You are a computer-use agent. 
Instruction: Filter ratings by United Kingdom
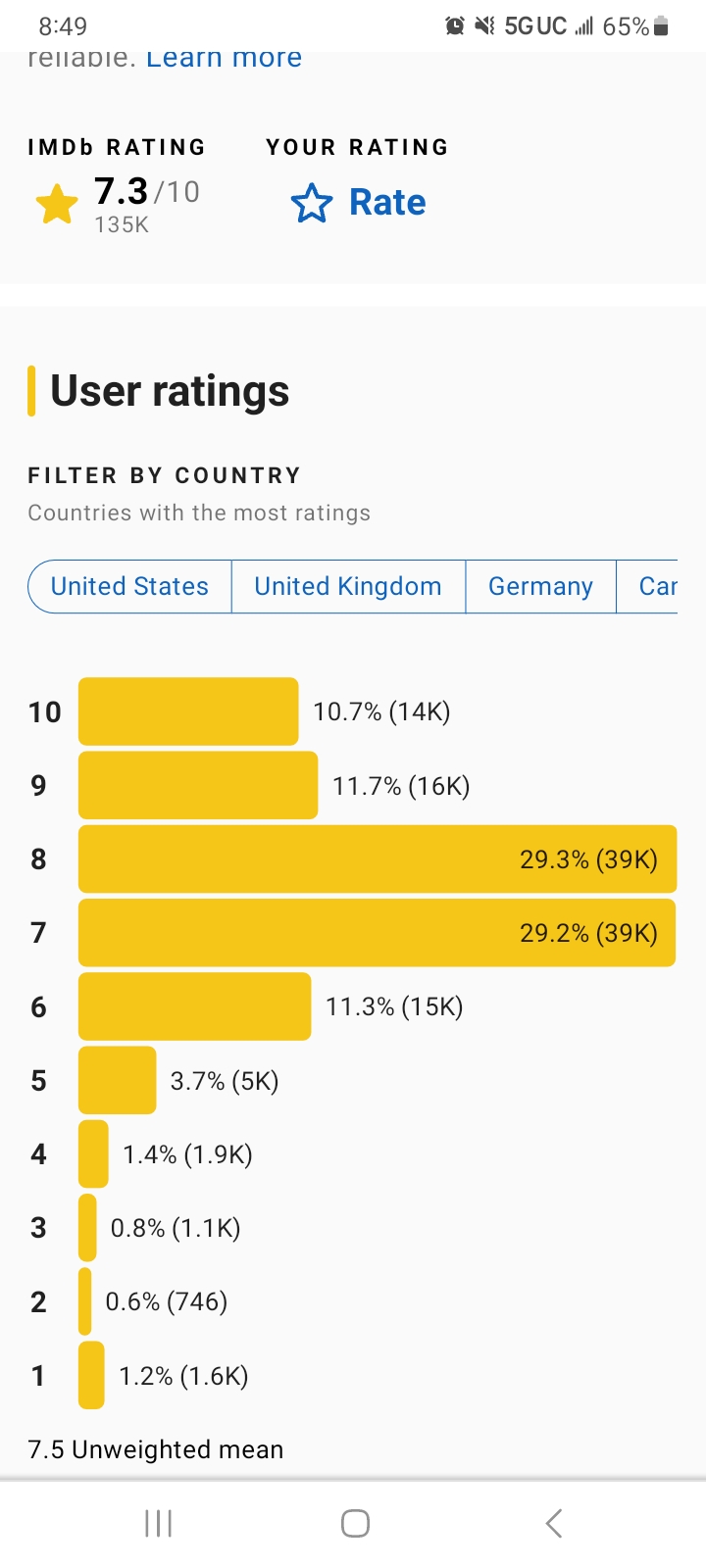click(x=348, y=586)
